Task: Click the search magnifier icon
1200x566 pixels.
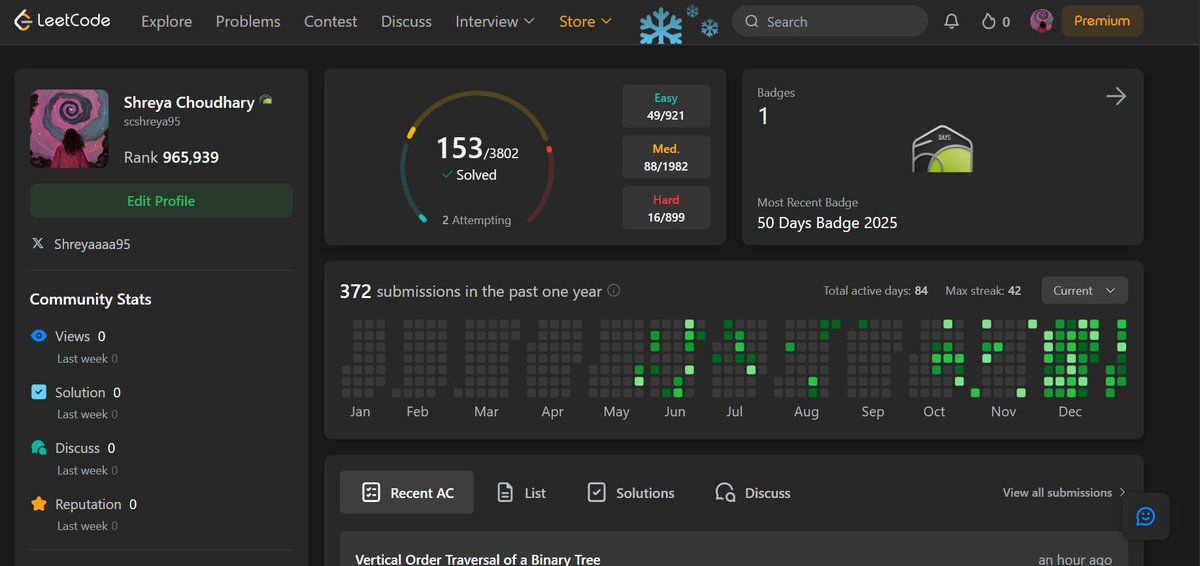Action: tap(752, 21)
